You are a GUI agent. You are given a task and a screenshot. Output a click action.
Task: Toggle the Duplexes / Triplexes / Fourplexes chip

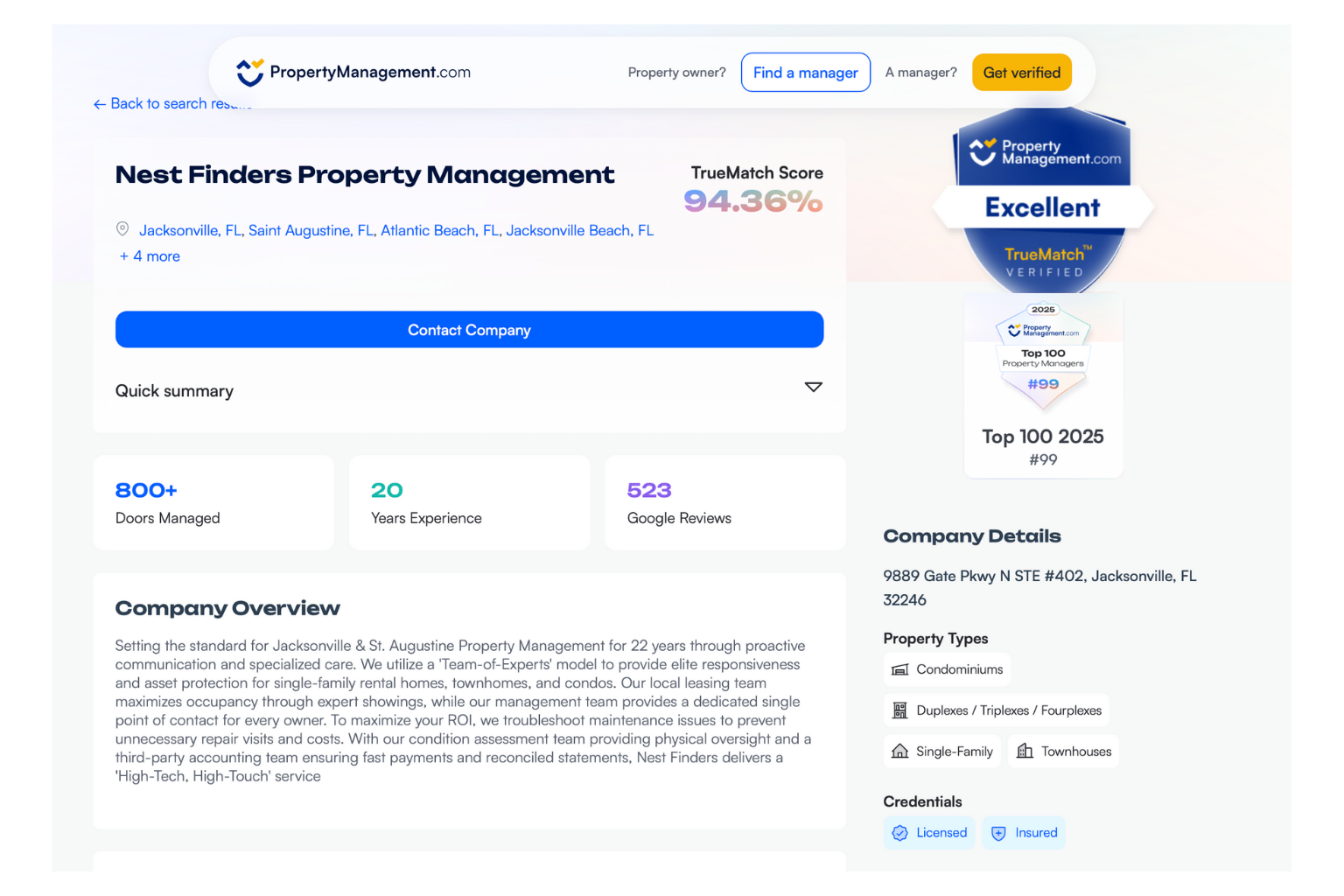point(996,710)
